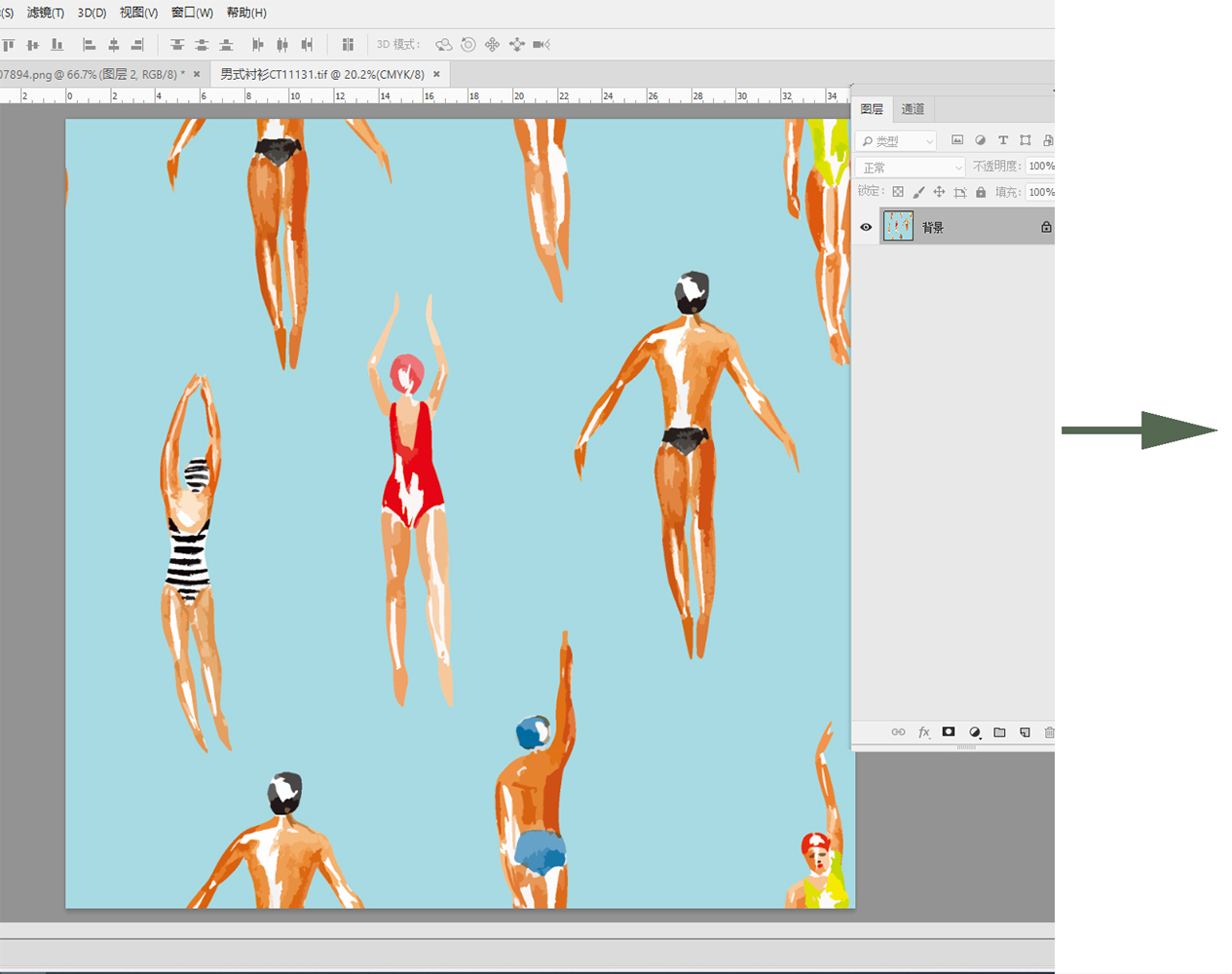Click the link layers icon
The width and height of the screenshot is (1232, 974).
[898, 732]
